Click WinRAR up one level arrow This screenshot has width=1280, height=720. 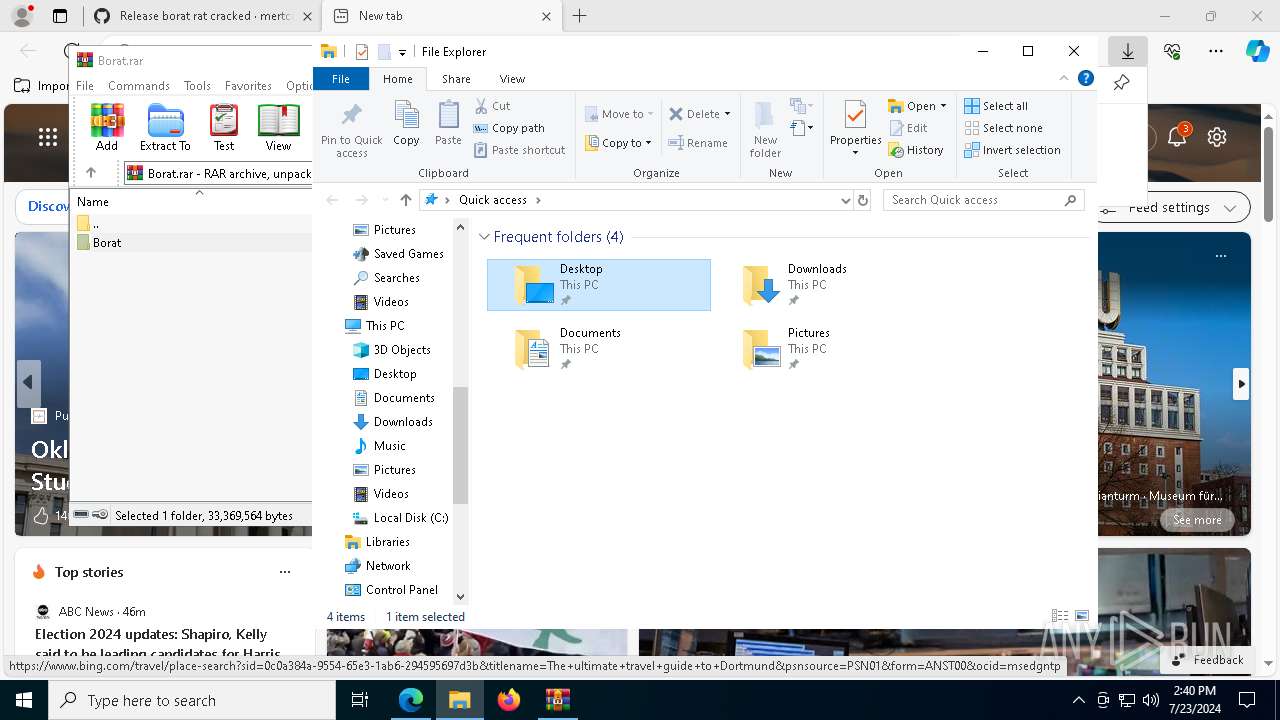(91, 173)
